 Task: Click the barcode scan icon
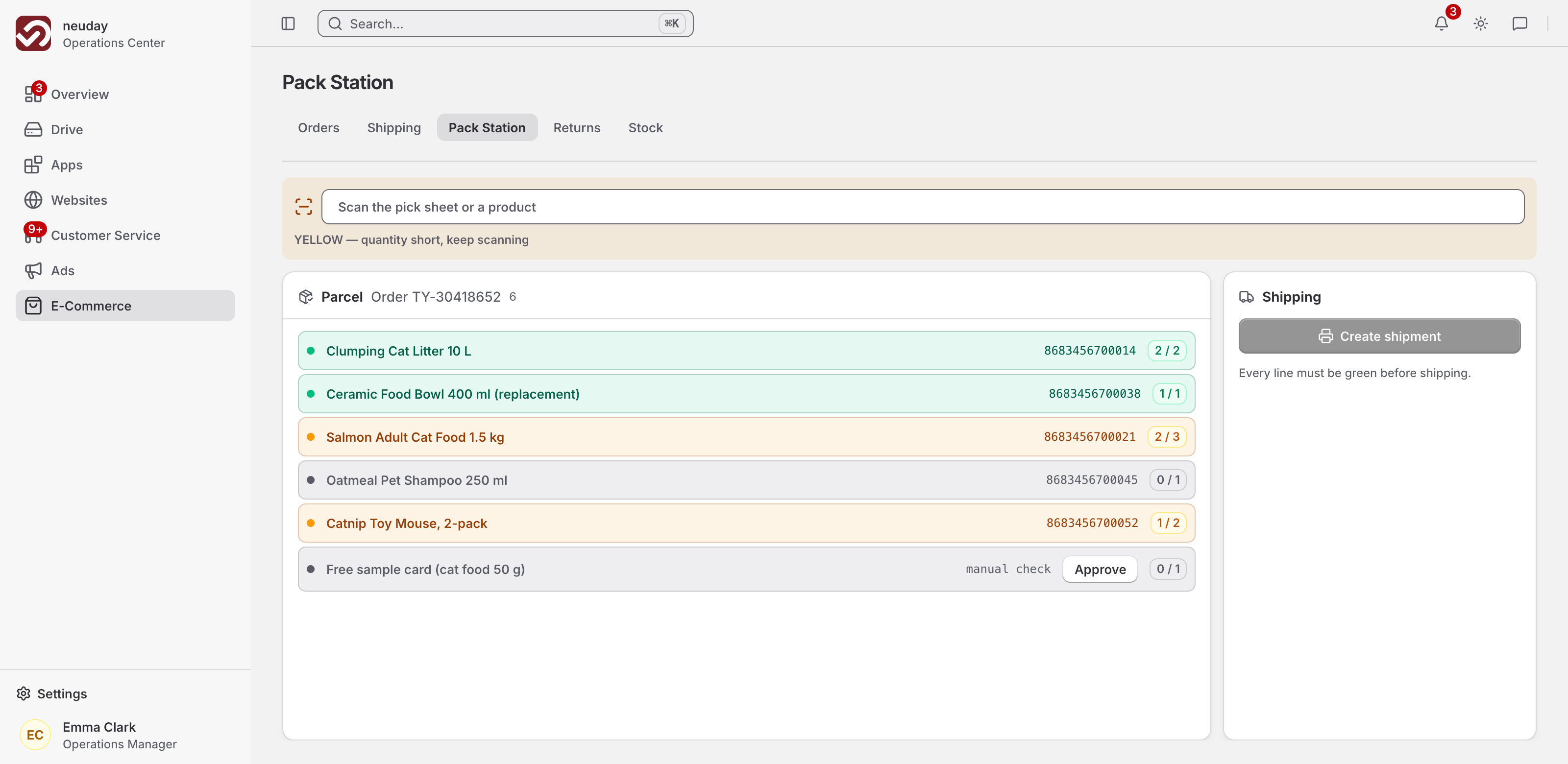click(304, 207)
